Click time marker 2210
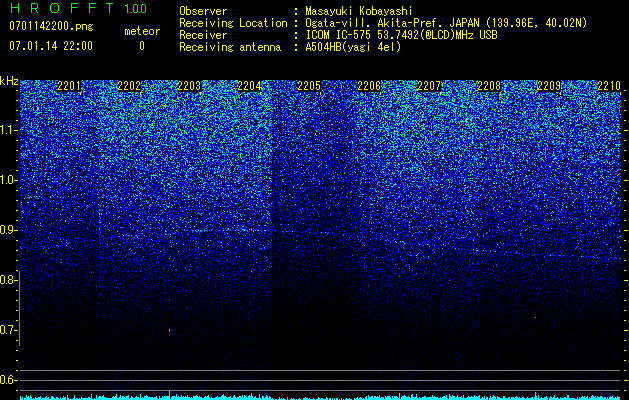 point(609,86)
